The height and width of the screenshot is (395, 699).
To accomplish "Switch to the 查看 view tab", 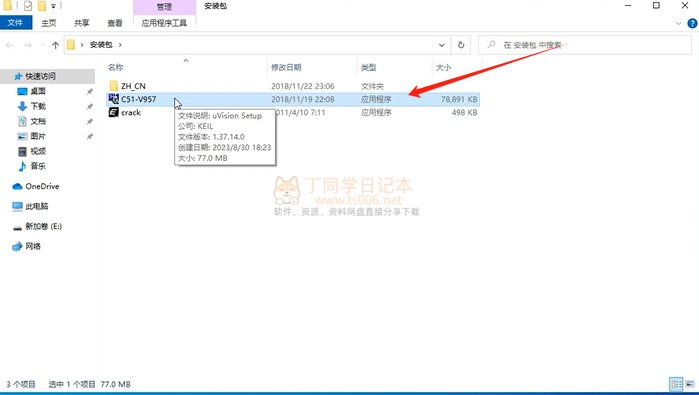I will [115, 23].
